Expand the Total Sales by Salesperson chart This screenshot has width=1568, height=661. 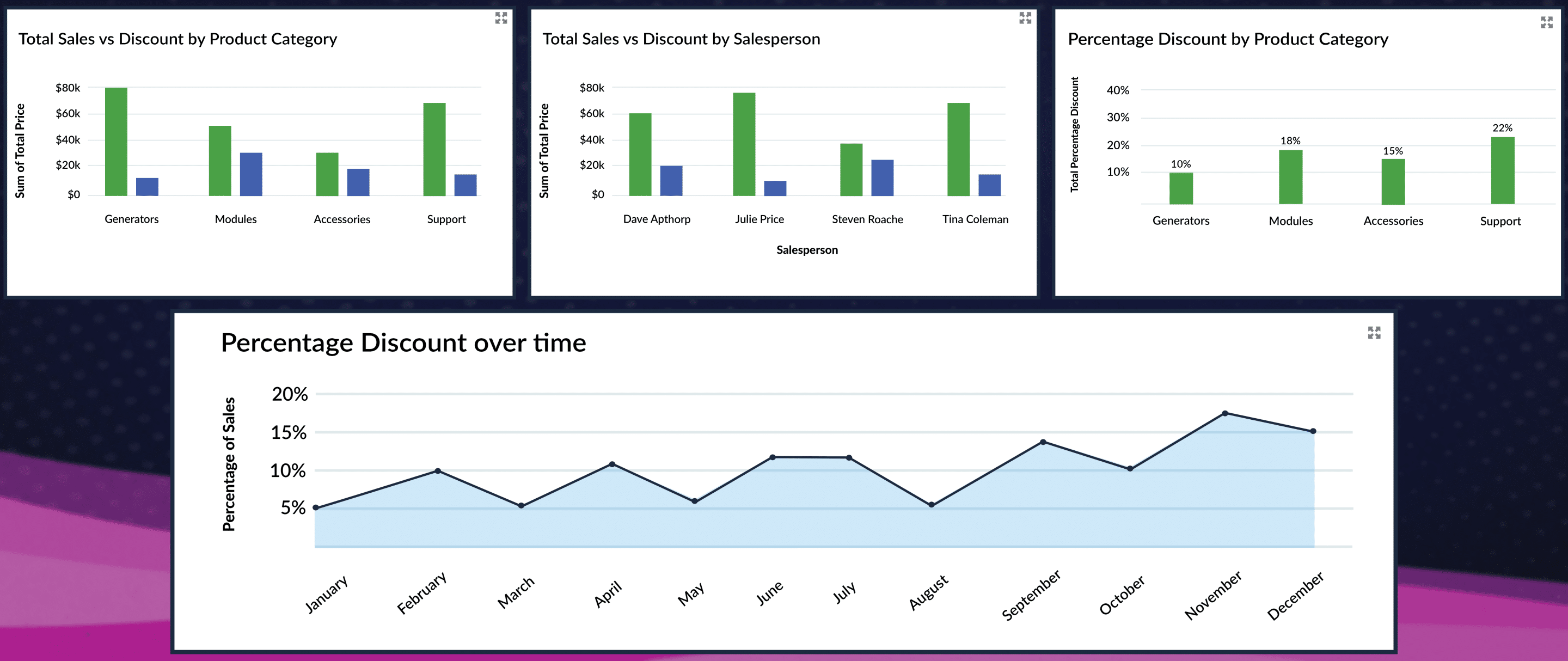click(1025, 19)
